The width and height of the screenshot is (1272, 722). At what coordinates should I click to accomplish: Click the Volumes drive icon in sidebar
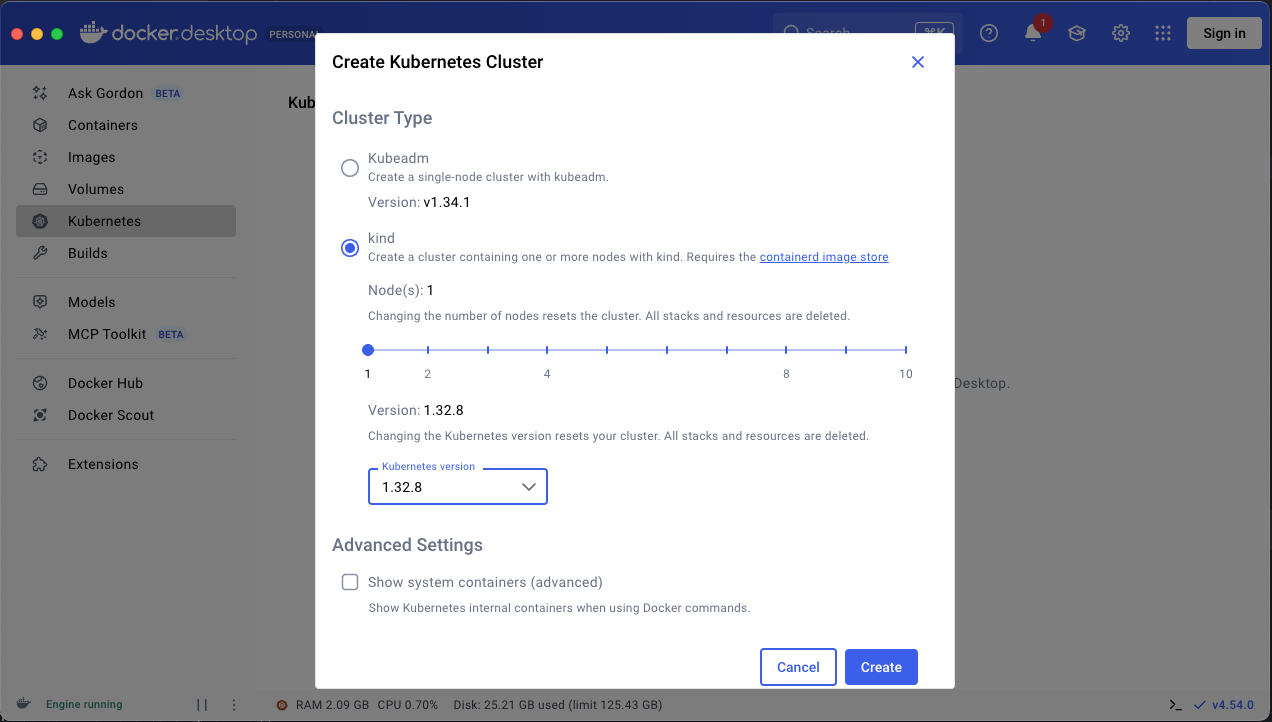point(40,189)
